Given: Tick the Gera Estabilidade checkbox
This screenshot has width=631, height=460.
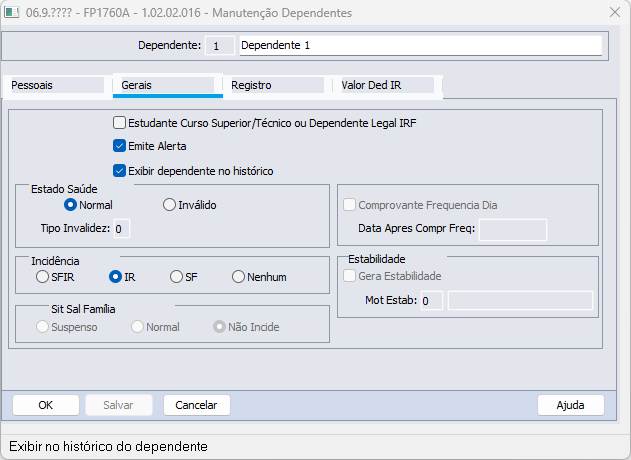Looking at the screenshot, I should (x=349, y=276).
